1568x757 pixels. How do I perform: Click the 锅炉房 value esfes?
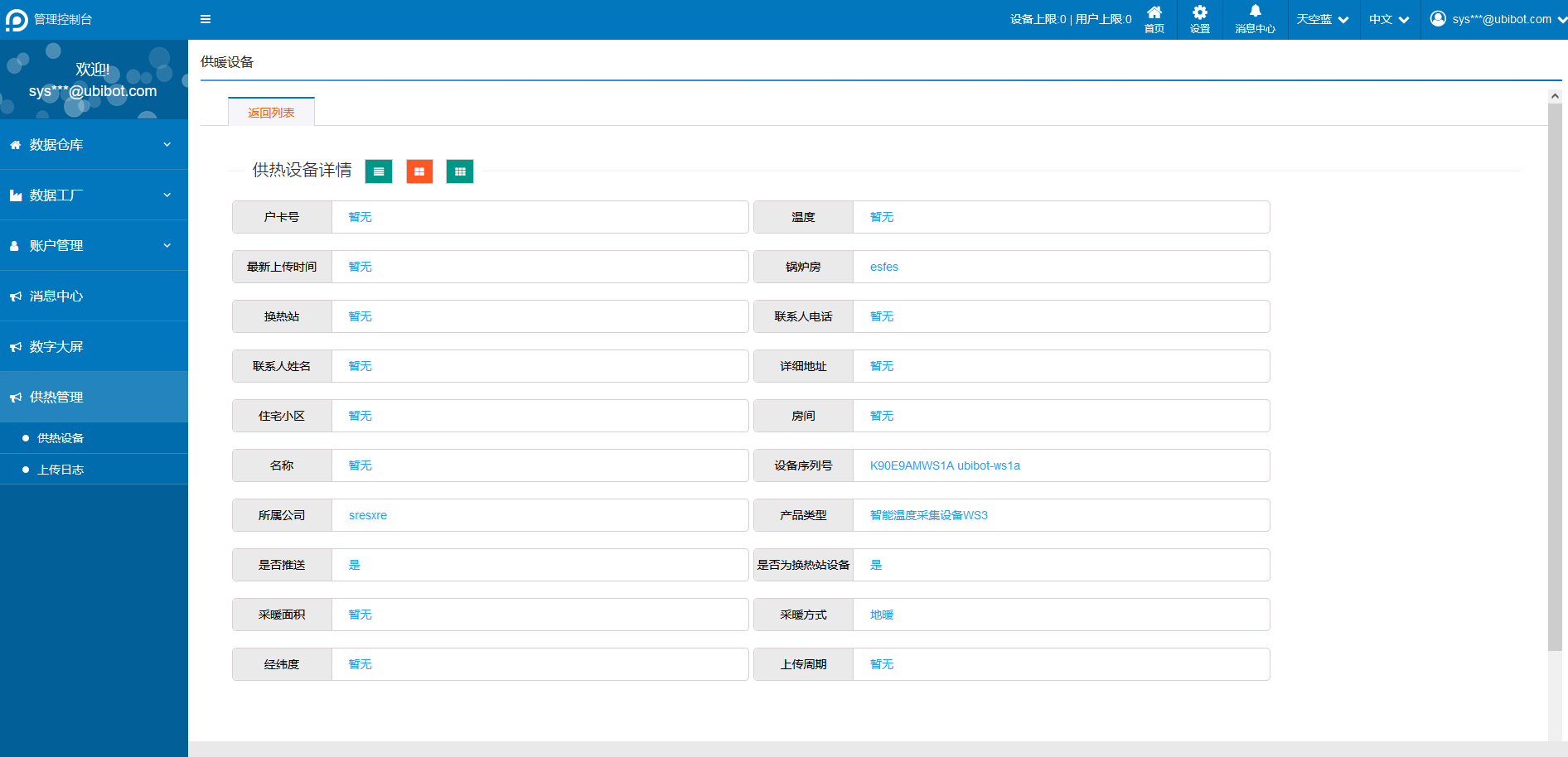(884, 267)
